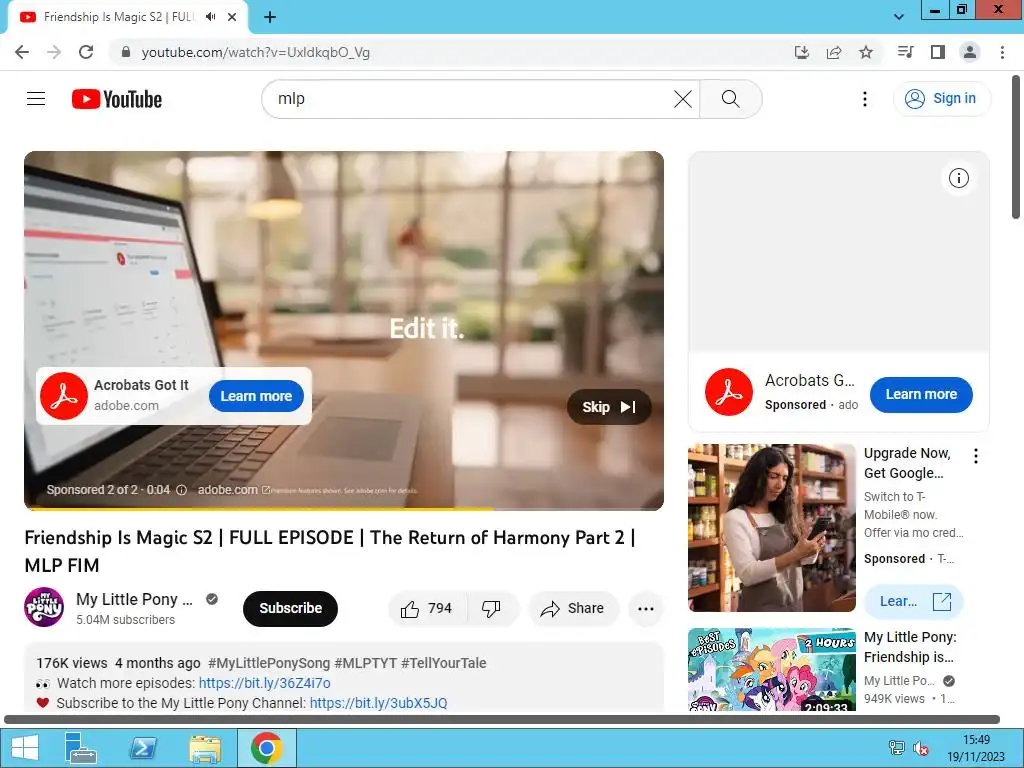This screenshot has height=768, width=1024.
Task: Open ad info icon in sidebar ad
Action: click(x=958, y=178)
